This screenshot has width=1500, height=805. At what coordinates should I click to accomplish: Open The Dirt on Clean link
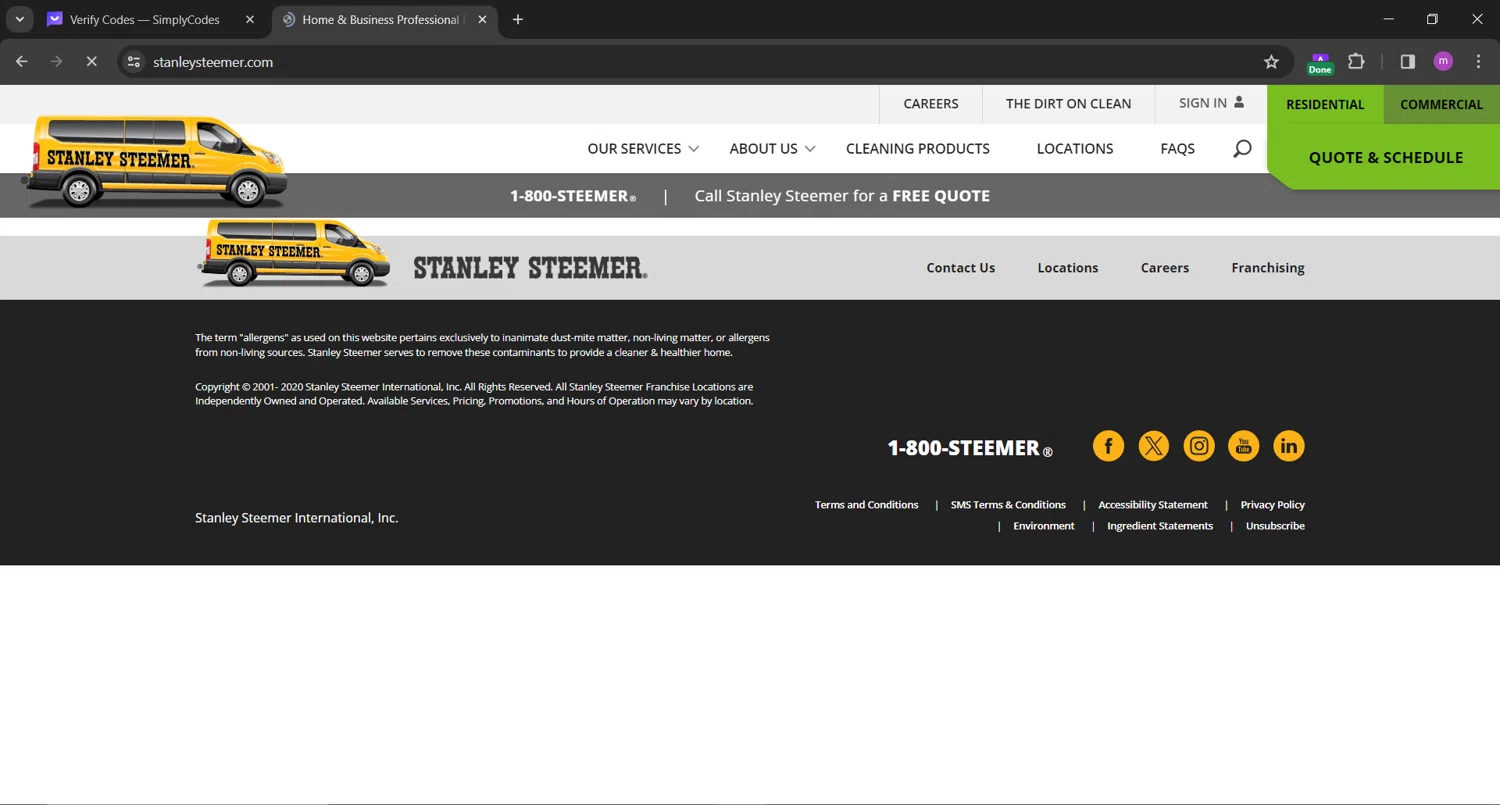pyautogui.click(x=1068, y=104)
